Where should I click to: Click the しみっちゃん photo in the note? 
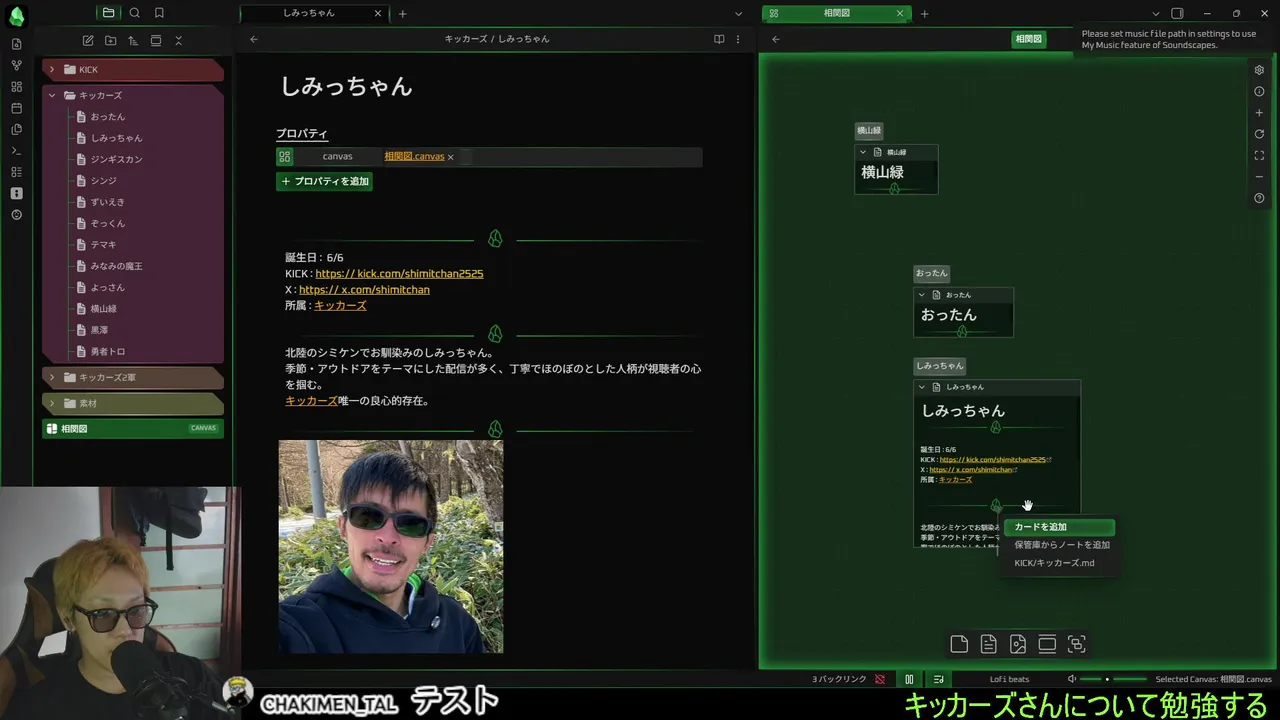tap(391, 546)
